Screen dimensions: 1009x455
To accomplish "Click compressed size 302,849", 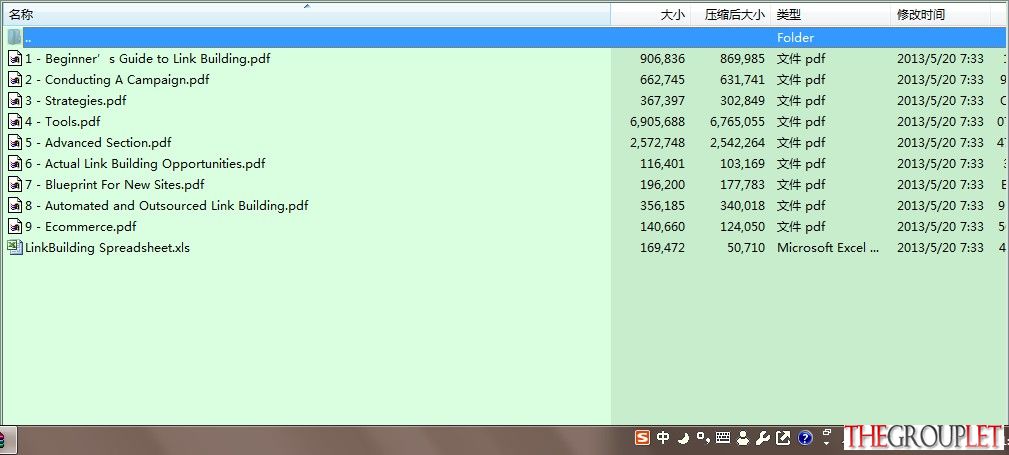I will tap(743, 100).
